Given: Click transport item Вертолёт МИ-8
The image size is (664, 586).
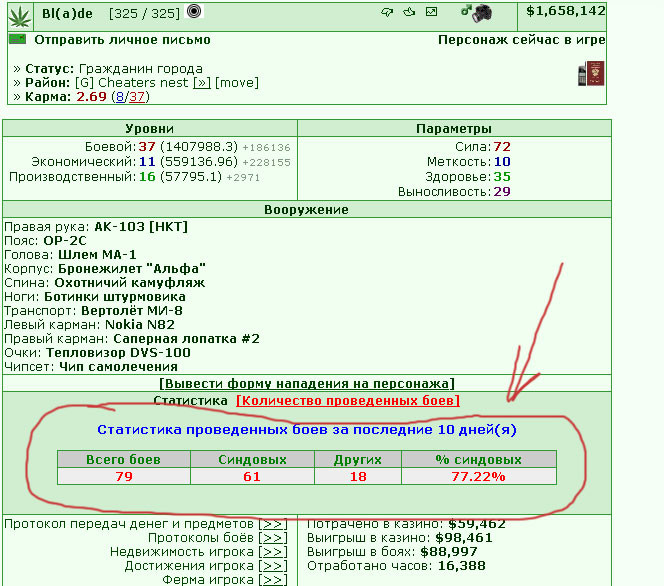Looking at the screenshot, I should (132, 311).
